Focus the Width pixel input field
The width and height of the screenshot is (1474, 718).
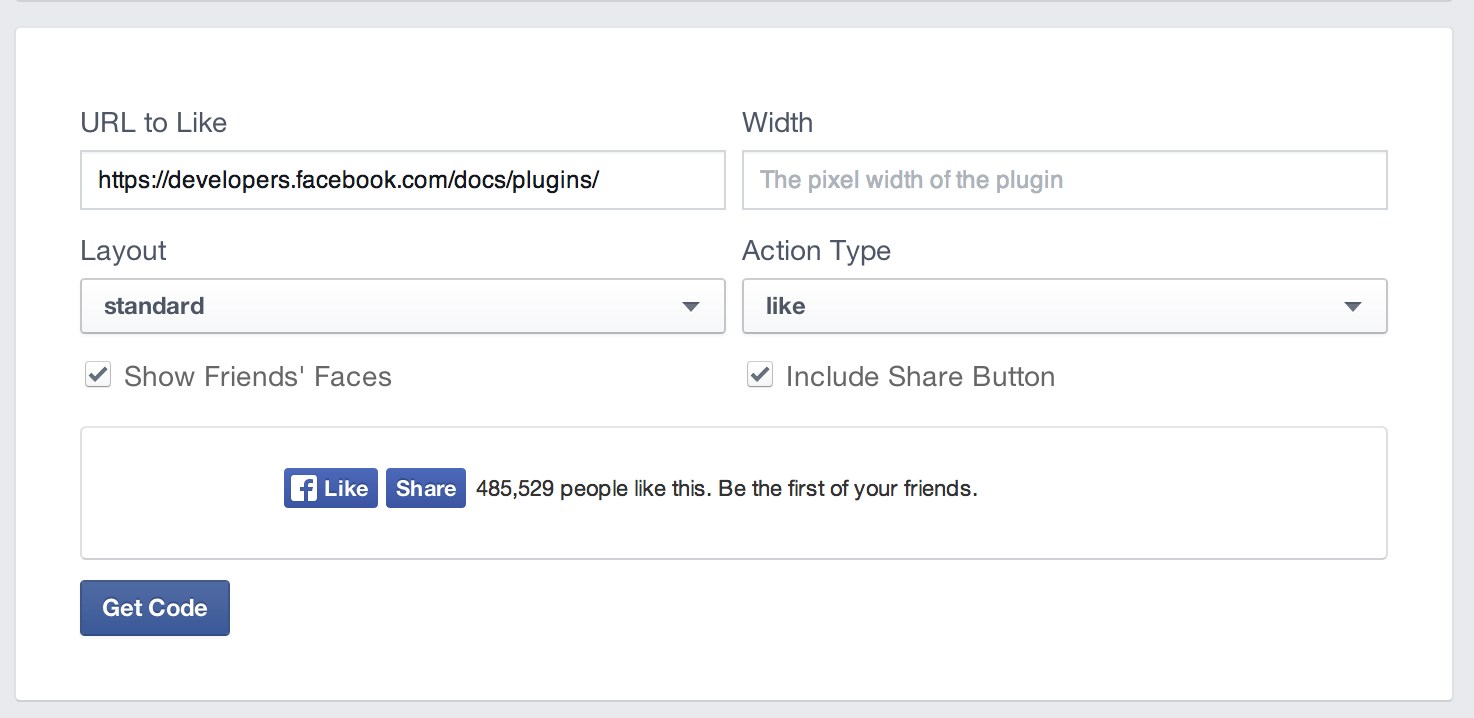tap(1065, 180)
